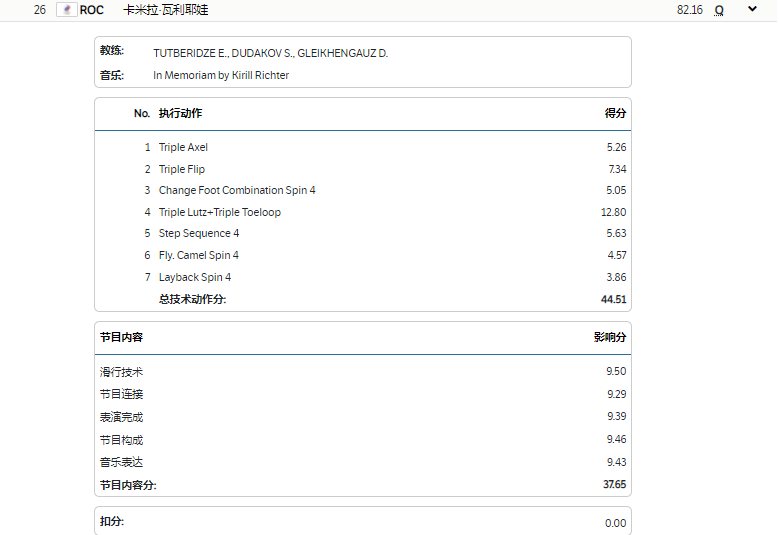Viewport: 779px width, 535px height.
Task: Click the 执行动作 column header
Action: [180, 113]
